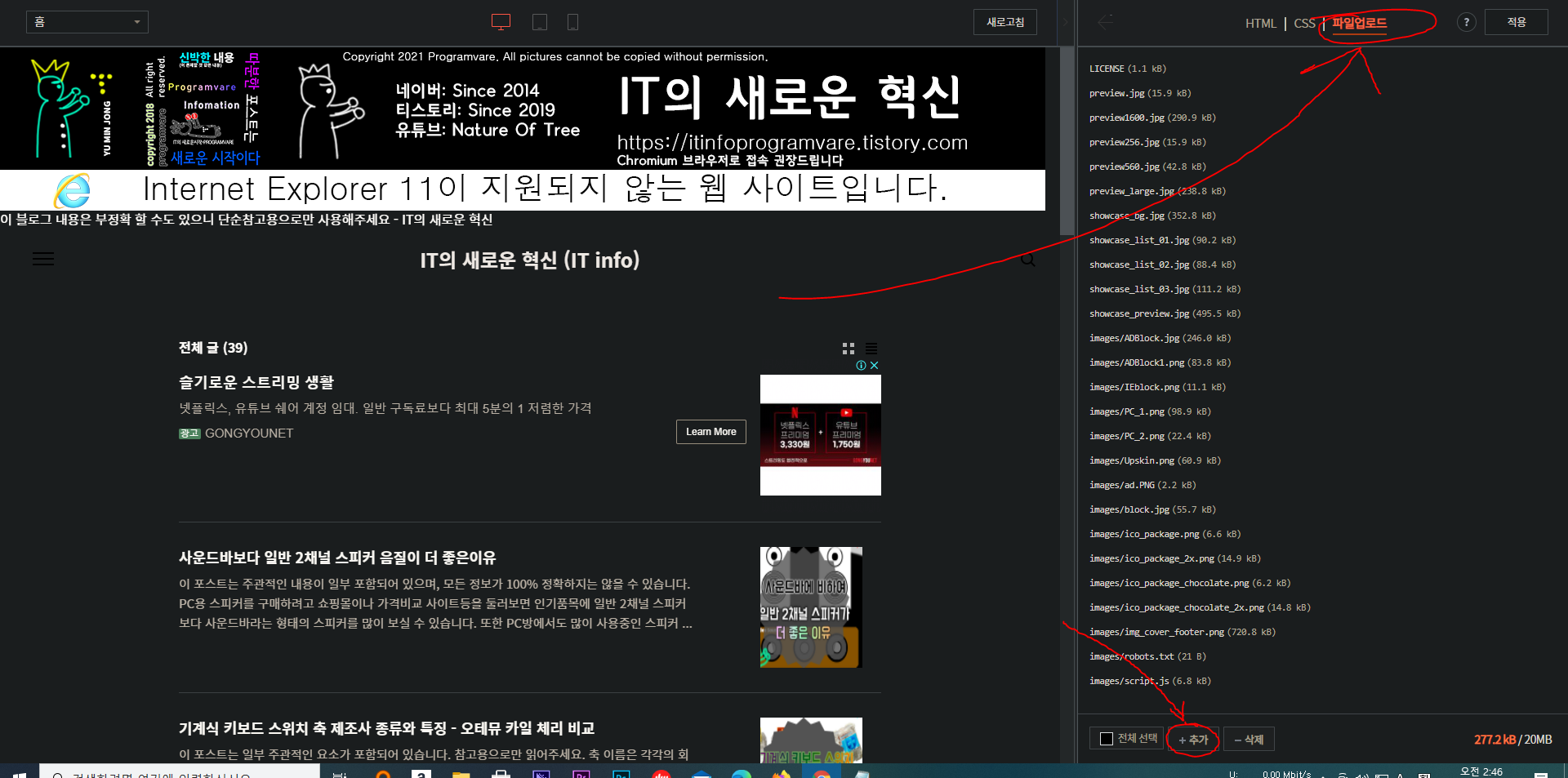Select the images/PC_1.png file entry

coord(1150,411)
